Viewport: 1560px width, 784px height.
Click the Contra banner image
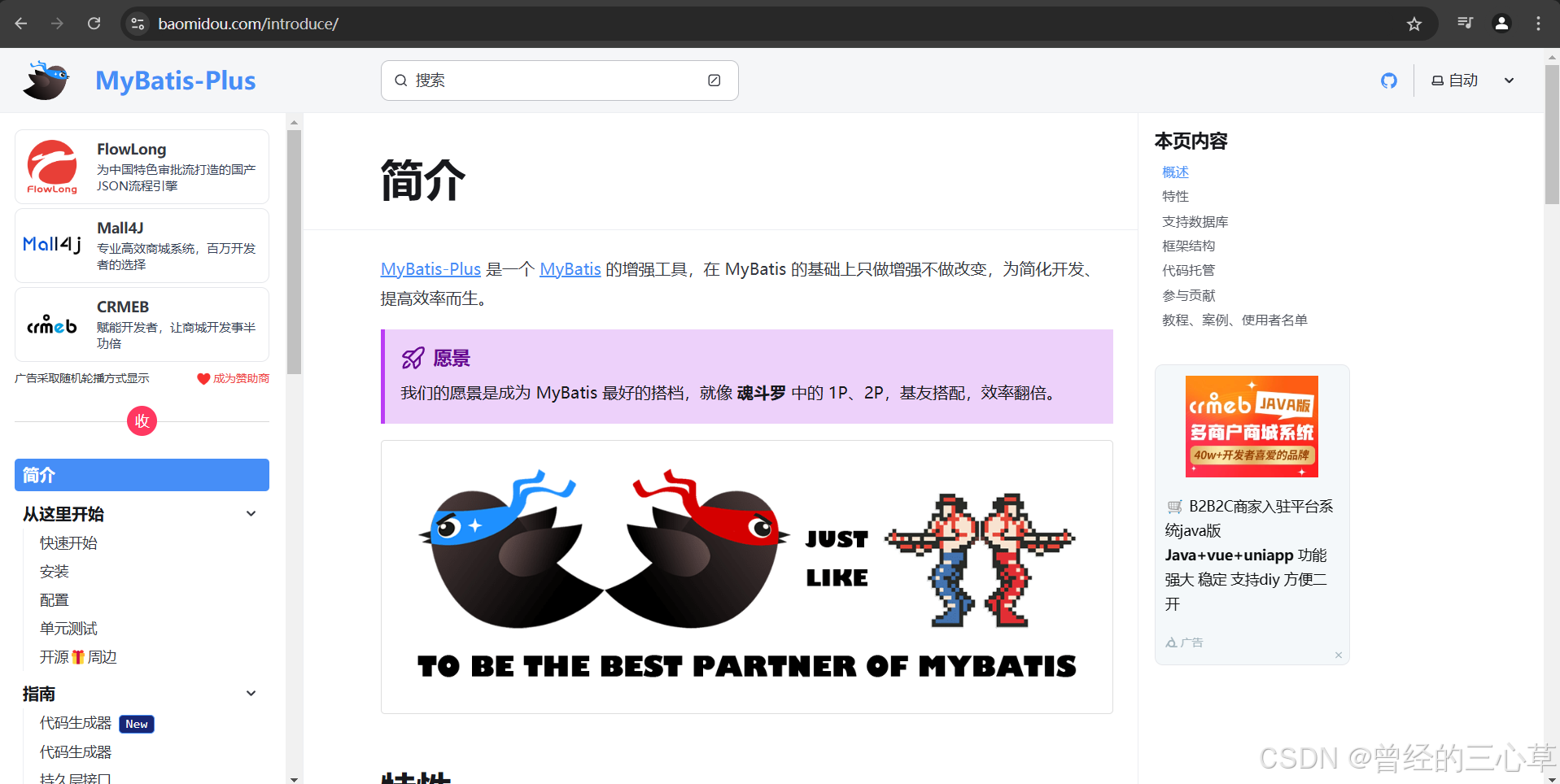747,577
